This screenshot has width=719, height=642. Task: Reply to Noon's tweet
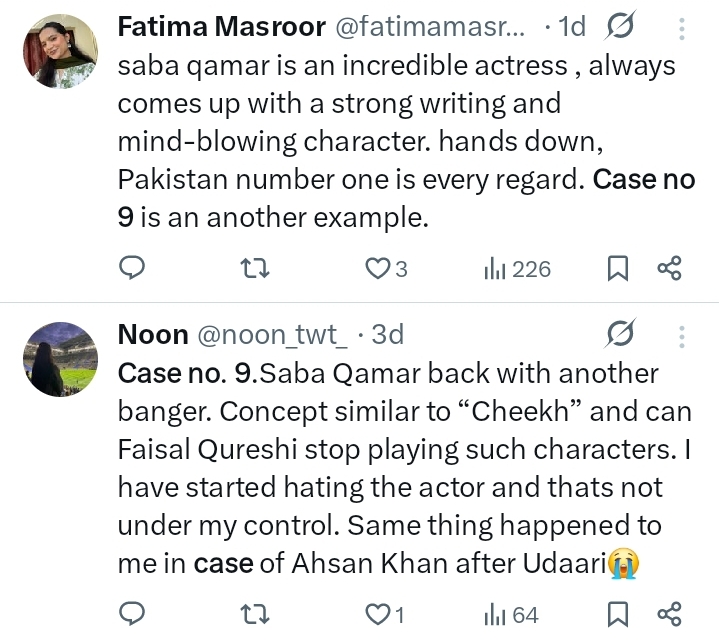tap(132, 612)
